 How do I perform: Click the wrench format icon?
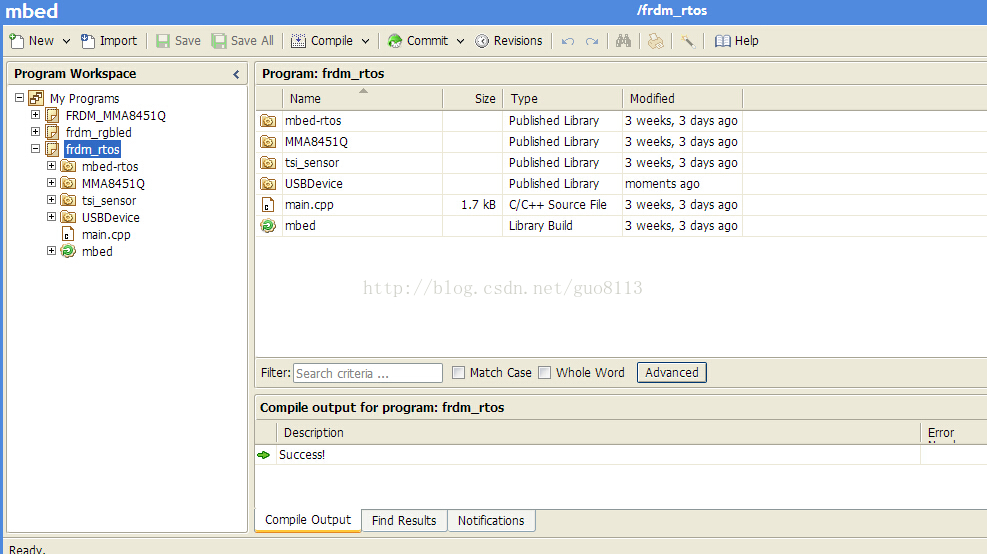pyautogui.click(x=687, y=42)
